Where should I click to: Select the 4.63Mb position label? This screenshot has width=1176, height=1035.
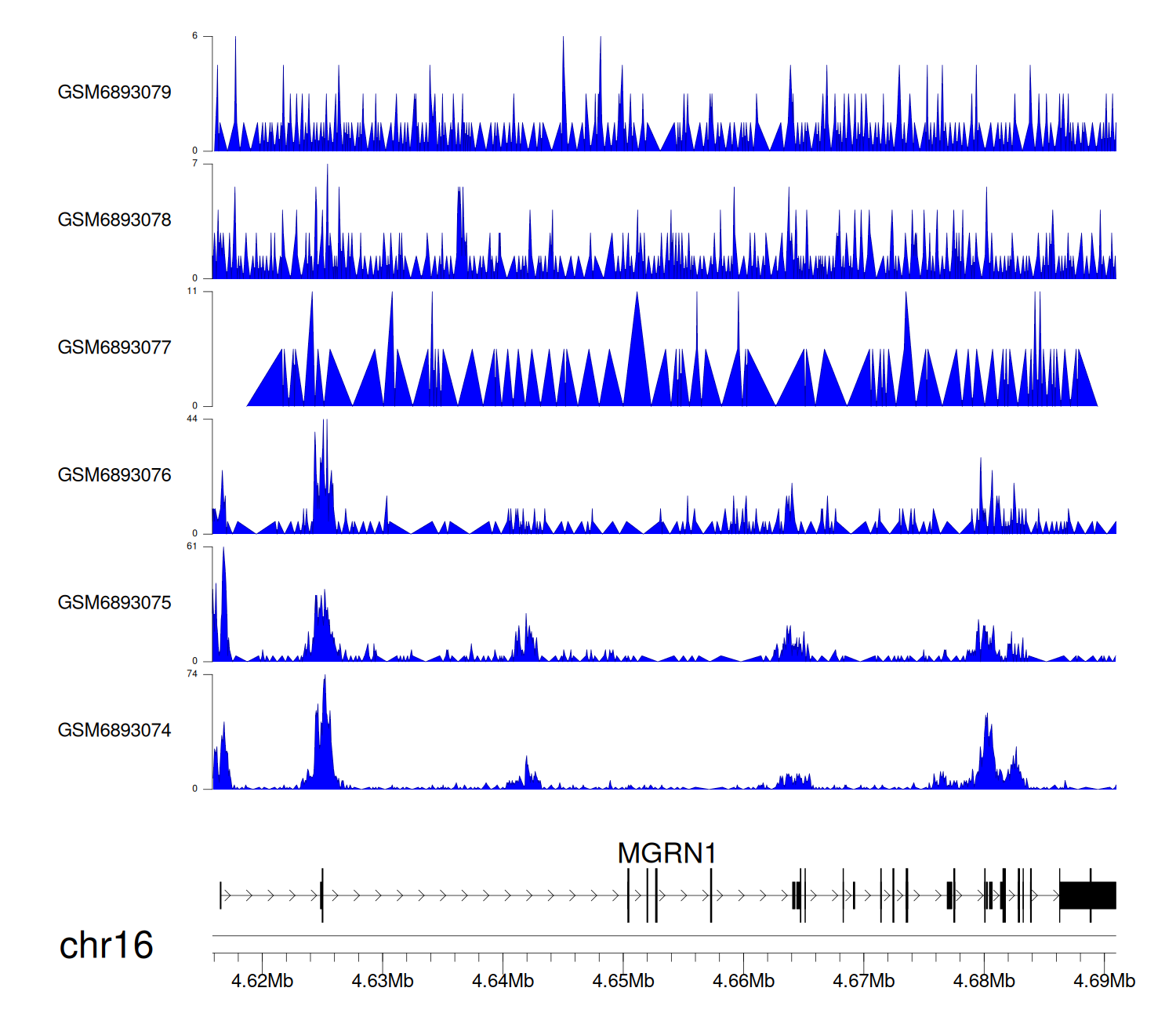pyautogui.click(x=383, y=982)
